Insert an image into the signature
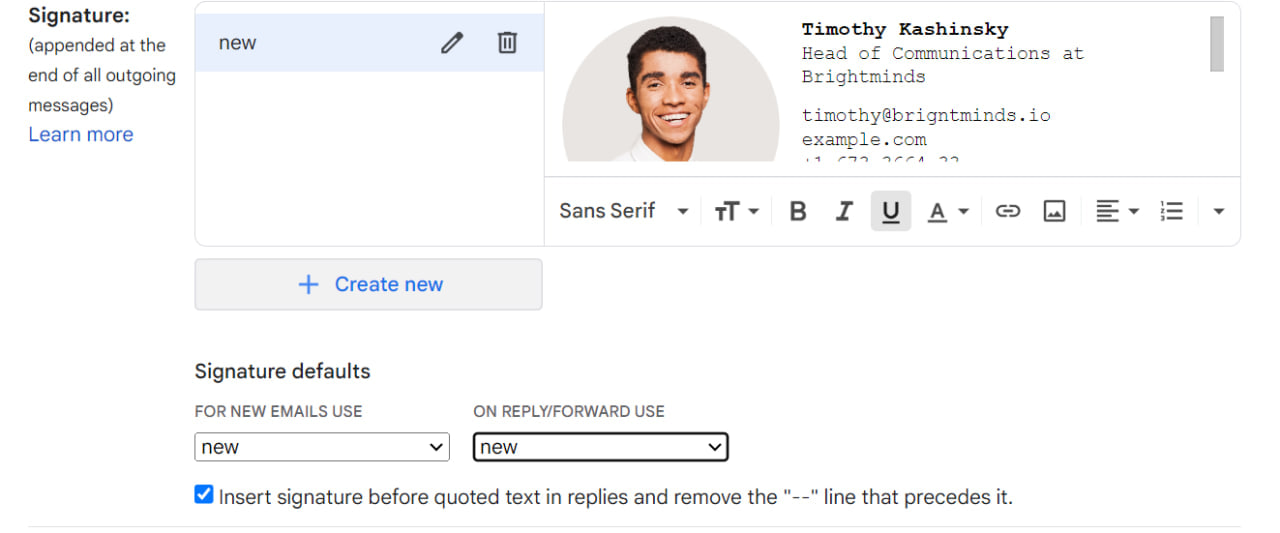The width and height of the screenshot is (1280, 533). point(1054,211)
